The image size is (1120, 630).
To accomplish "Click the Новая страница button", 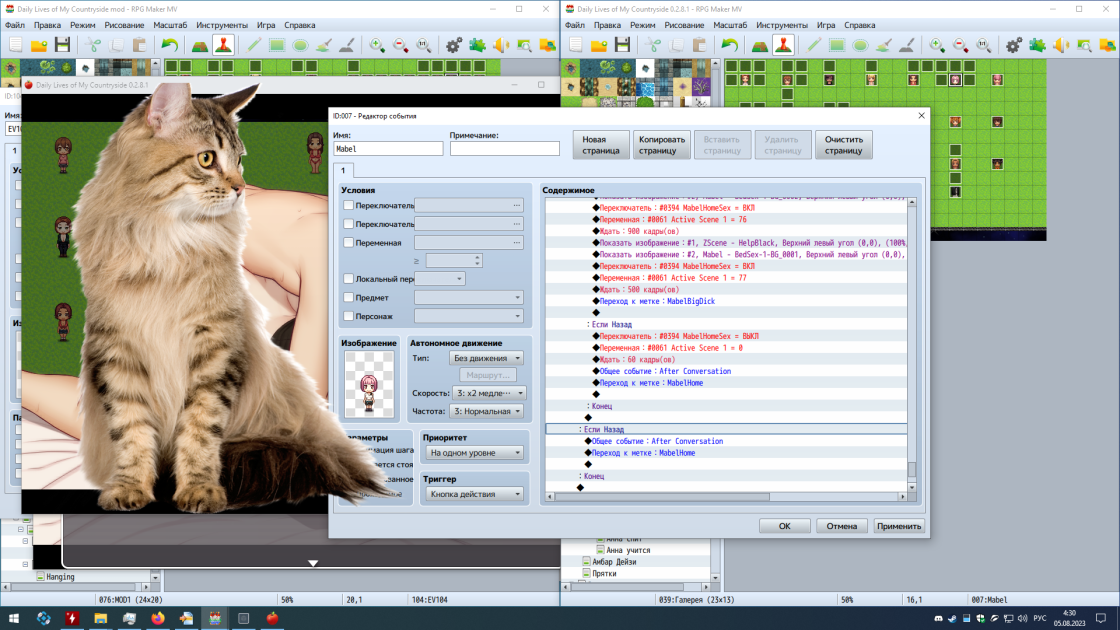I will click(x=601, y=145).
